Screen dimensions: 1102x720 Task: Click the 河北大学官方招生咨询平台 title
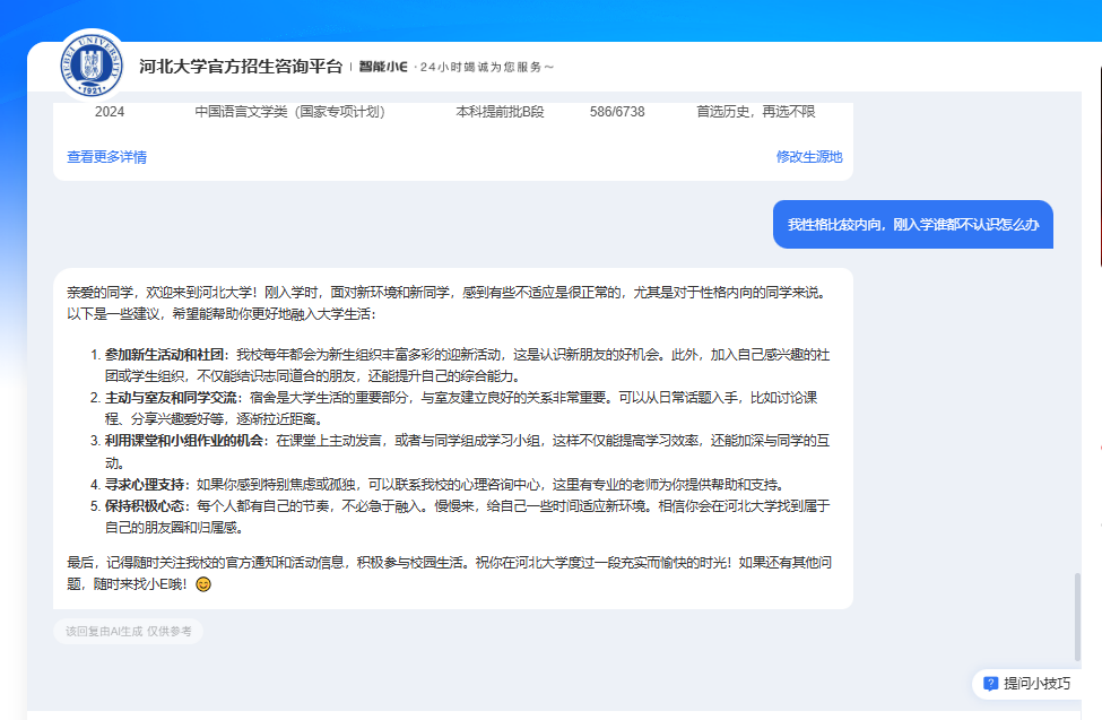coord(240,67)
